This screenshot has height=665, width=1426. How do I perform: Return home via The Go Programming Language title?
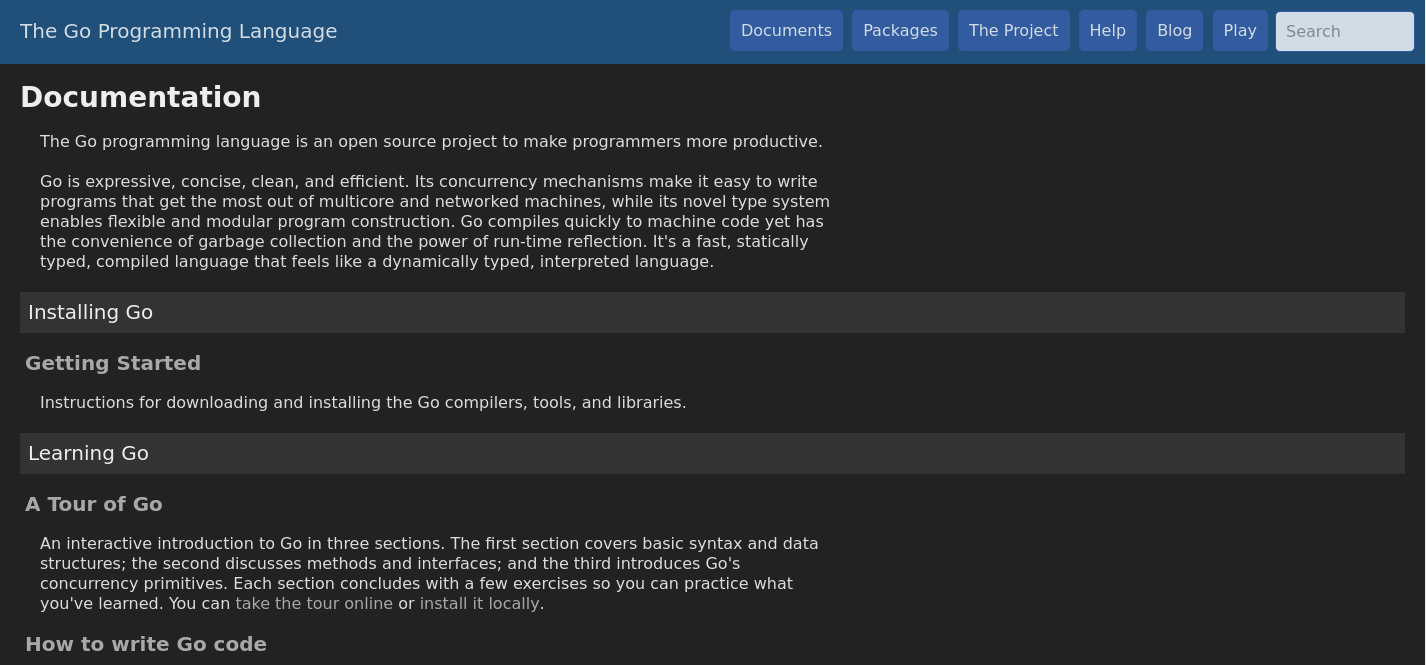point(179,31)
